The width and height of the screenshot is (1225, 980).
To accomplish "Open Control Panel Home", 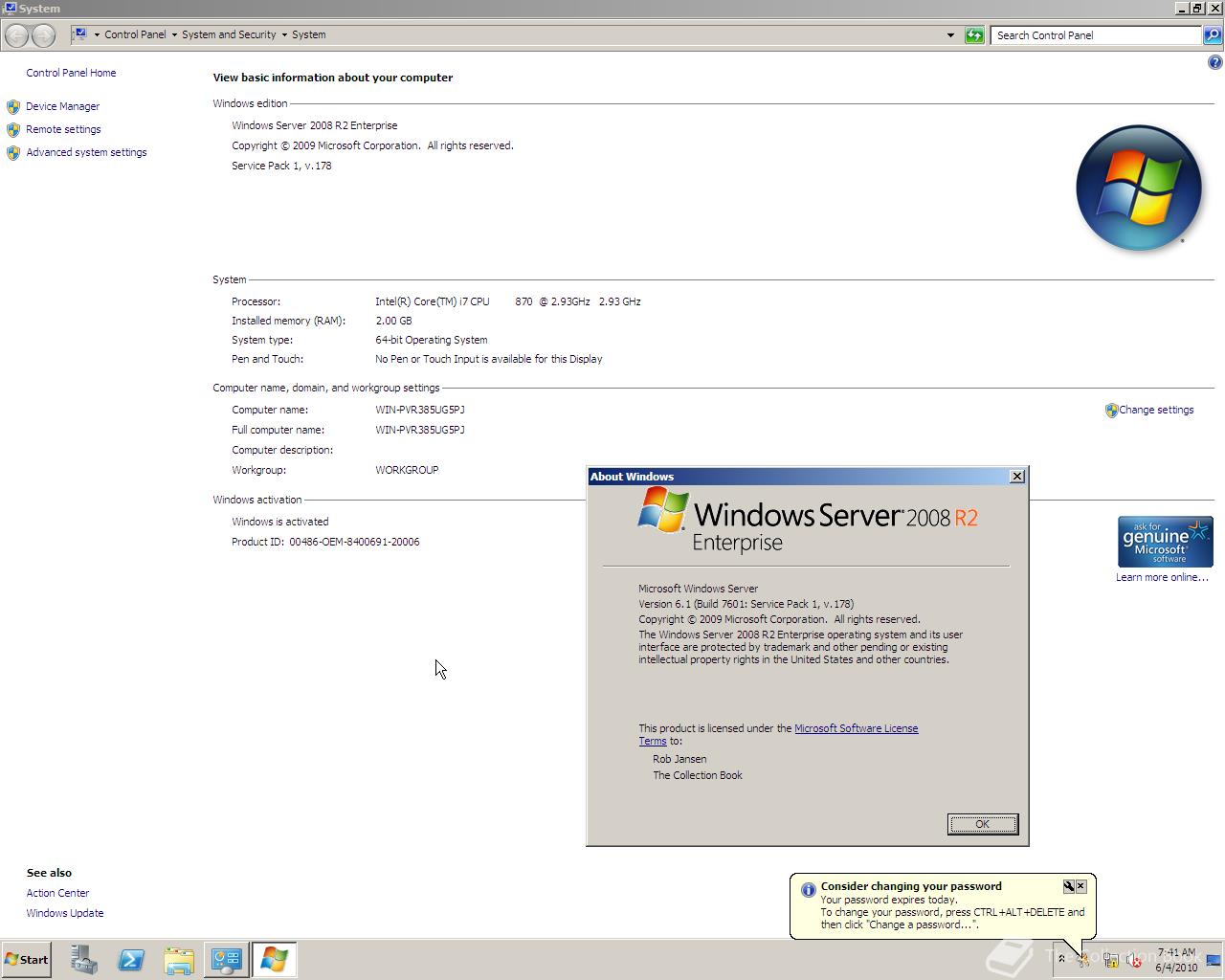I will coord(71,73).
